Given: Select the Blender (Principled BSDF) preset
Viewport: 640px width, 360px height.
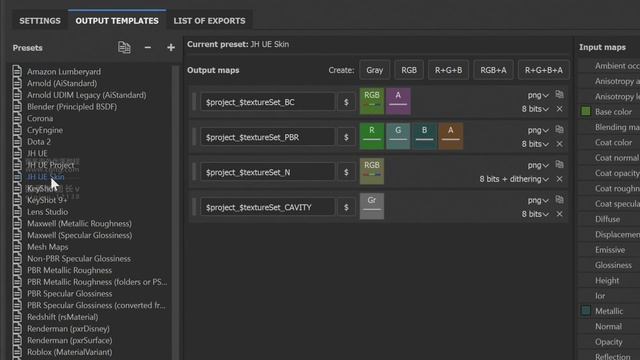Looking at the screenshot, I should click(72, 107).
